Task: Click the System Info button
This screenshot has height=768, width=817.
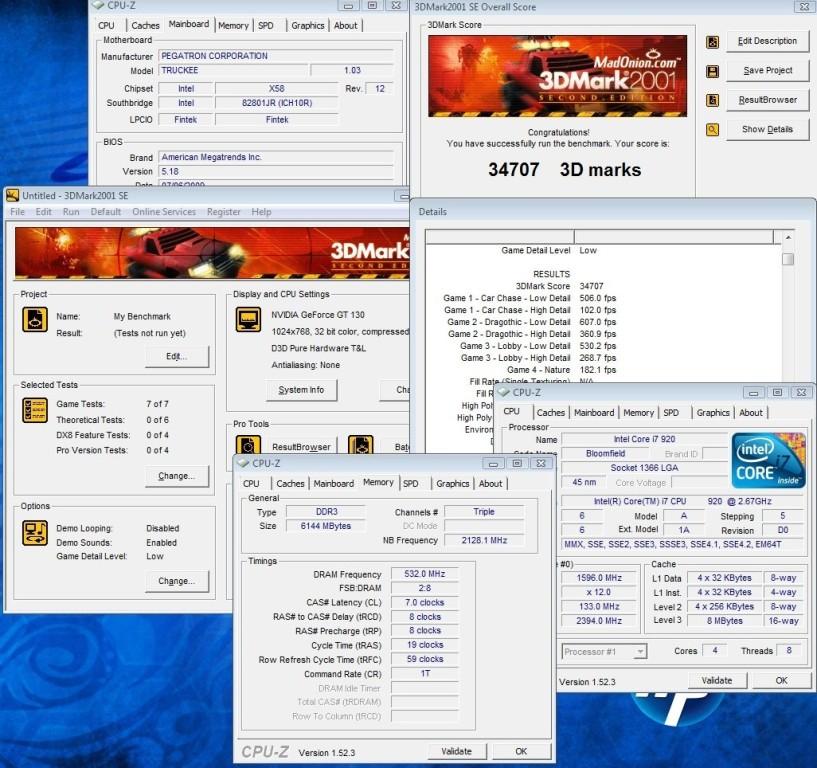Action: coord(301,390)
